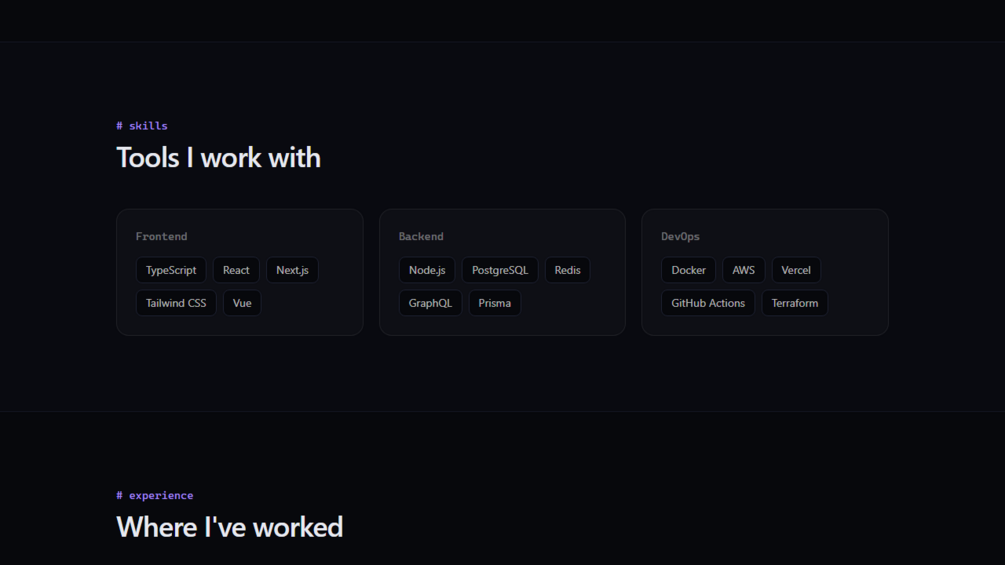This screenshot has height=565, width=1005.
Task: Click the Vercel skill tag
Action: [796, 270]
